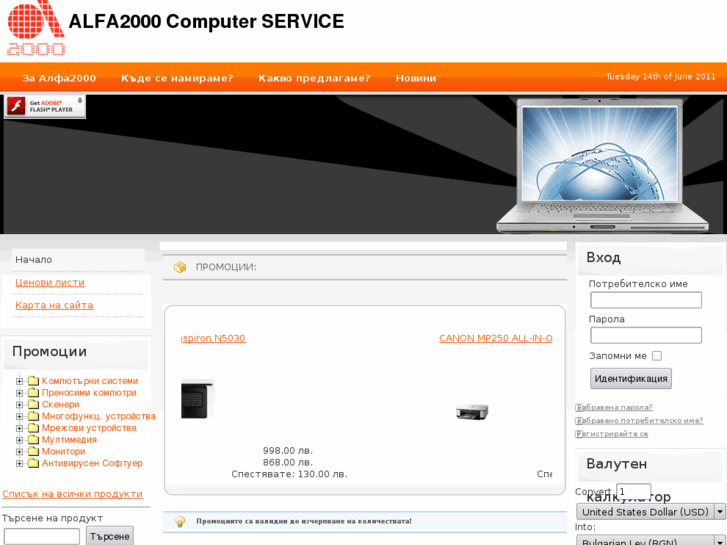The height and width of the screenshot is (545, 727).
Task: Expand the Многофункц. устройства tree node
Action: point(19,417)
